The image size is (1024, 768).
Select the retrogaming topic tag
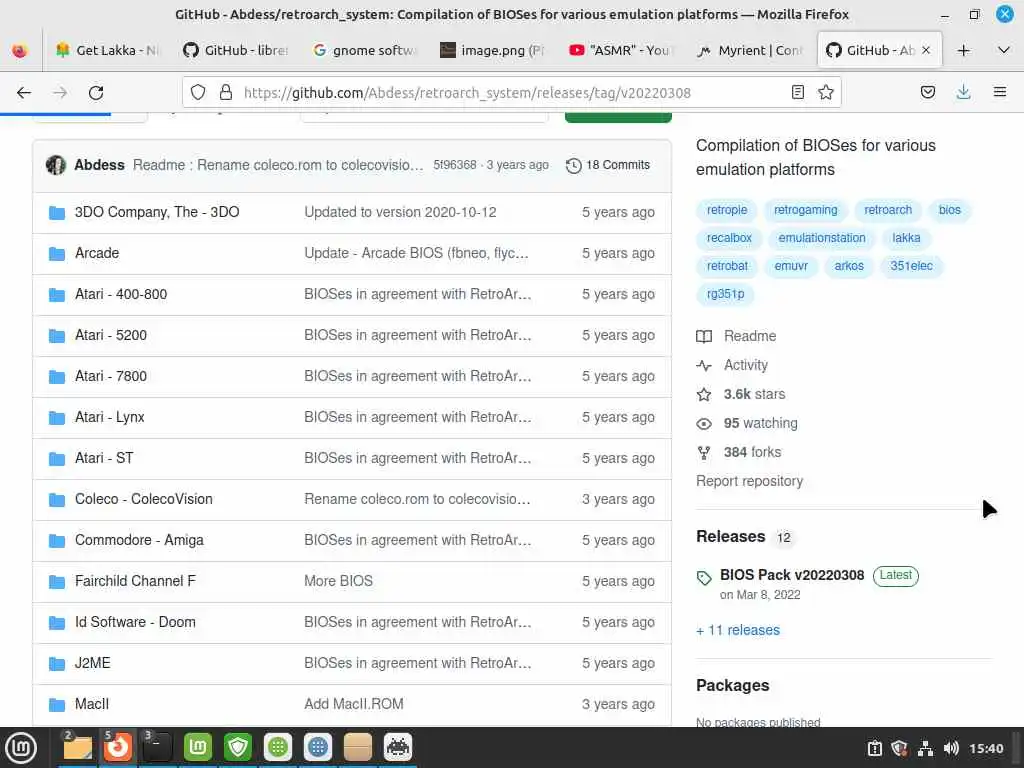805,210
